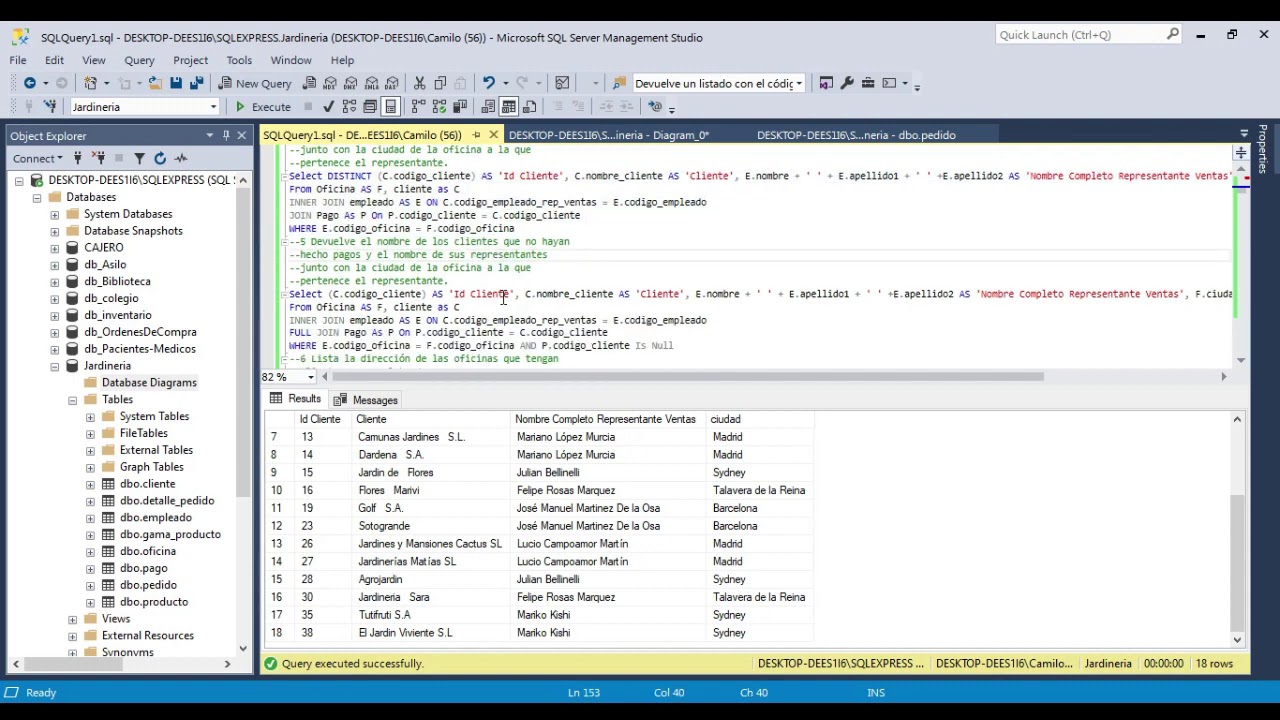
Task: Click Object Explorer Activity Monitor icon
Action: point(181,158)
